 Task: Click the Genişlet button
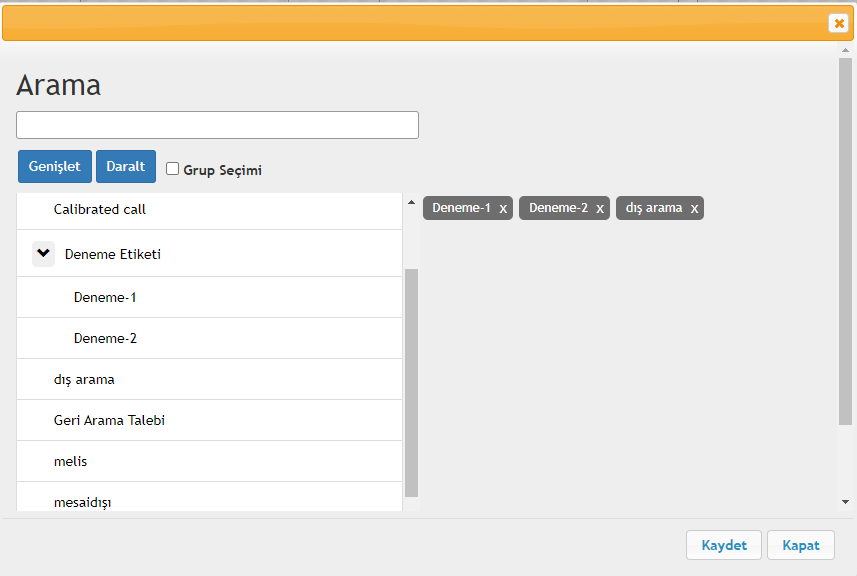tap(55, 166)
